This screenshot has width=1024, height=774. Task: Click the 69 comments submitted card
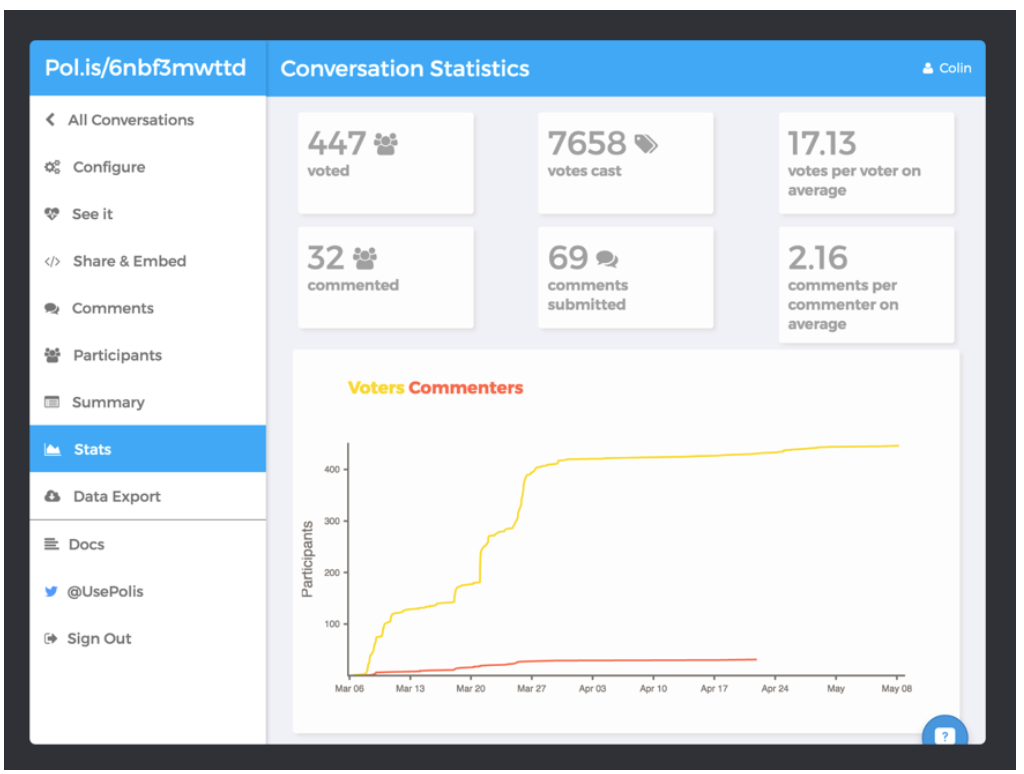point(626,278)
